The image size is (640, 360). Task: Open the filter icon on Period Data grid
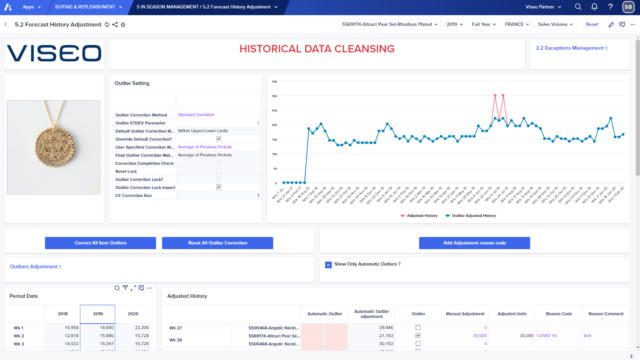(125, 288)
